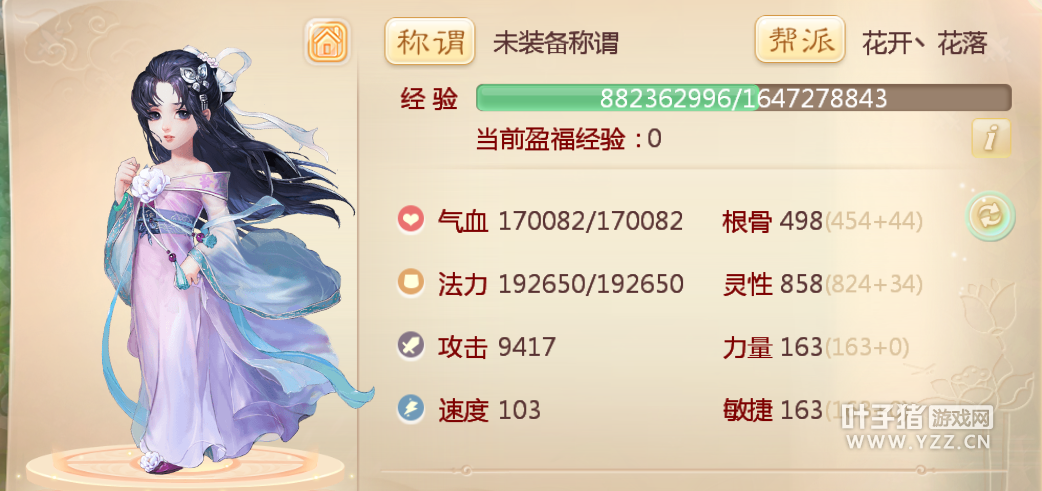This screenshot has width=1042, height=491.
Task: Click the guild name 花开、花落
Action: coord(924,43)
